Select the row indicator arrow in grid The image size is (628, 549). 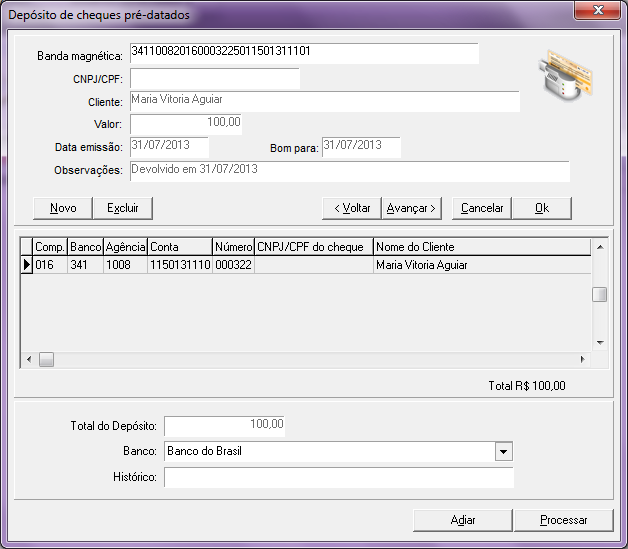(27, 265)
